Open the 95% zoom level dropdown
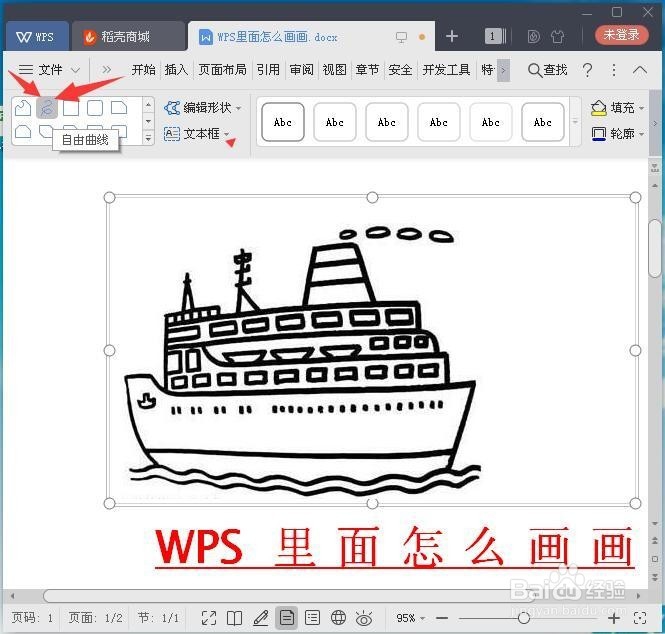Screen dimensions: 665x634 point(411,618)
